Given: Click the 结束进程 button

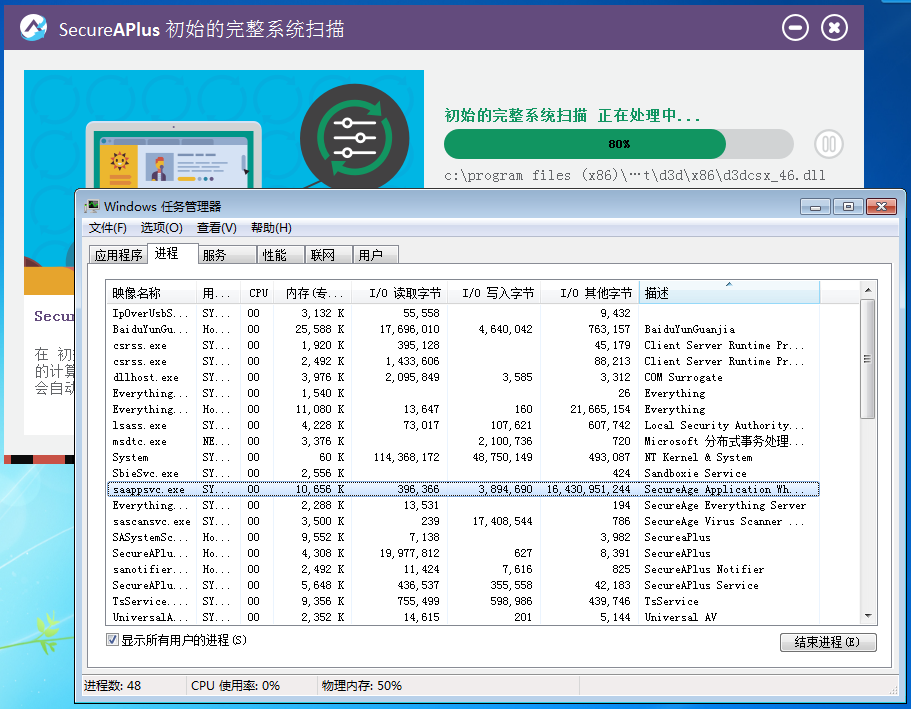Looking at the screenshot, I should 828,642.
